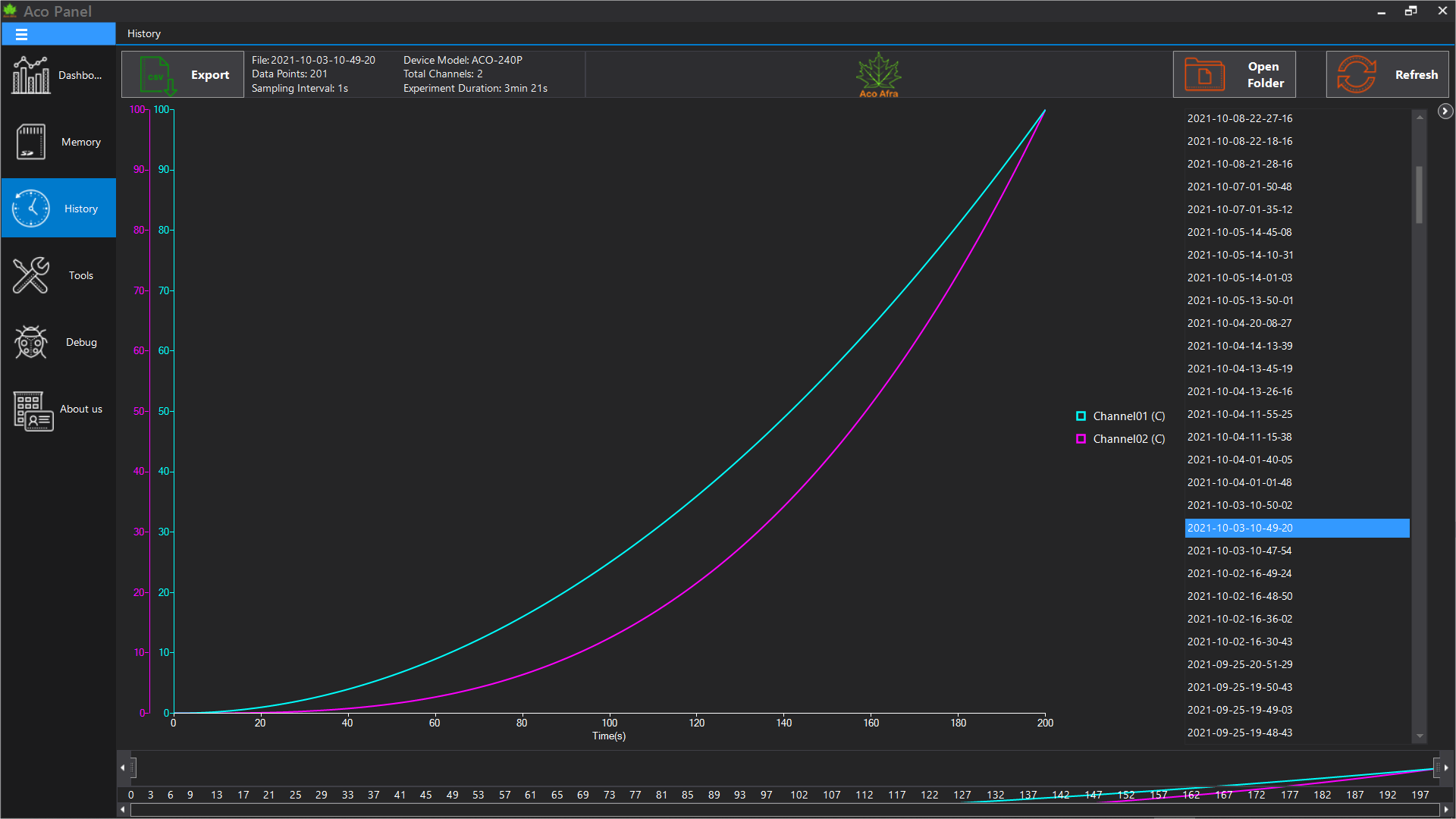This screenshot has height=819, width=1456.
Task: Select record 2021-10-04-13-26-16
Action: (x=1297, y=391)
